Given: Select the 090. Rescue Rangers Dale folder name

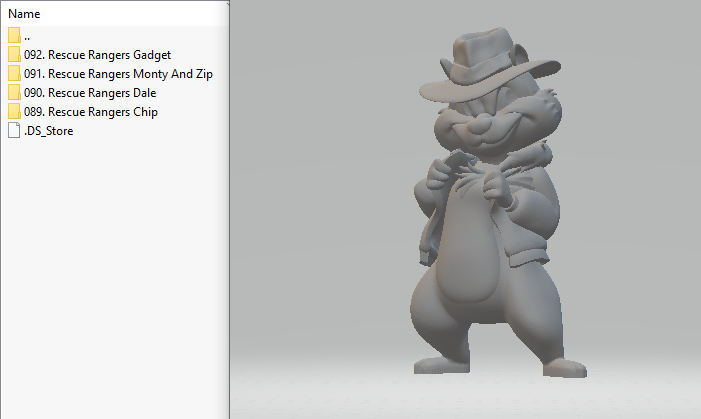Looking at the screenshot, I should (90, 93).
